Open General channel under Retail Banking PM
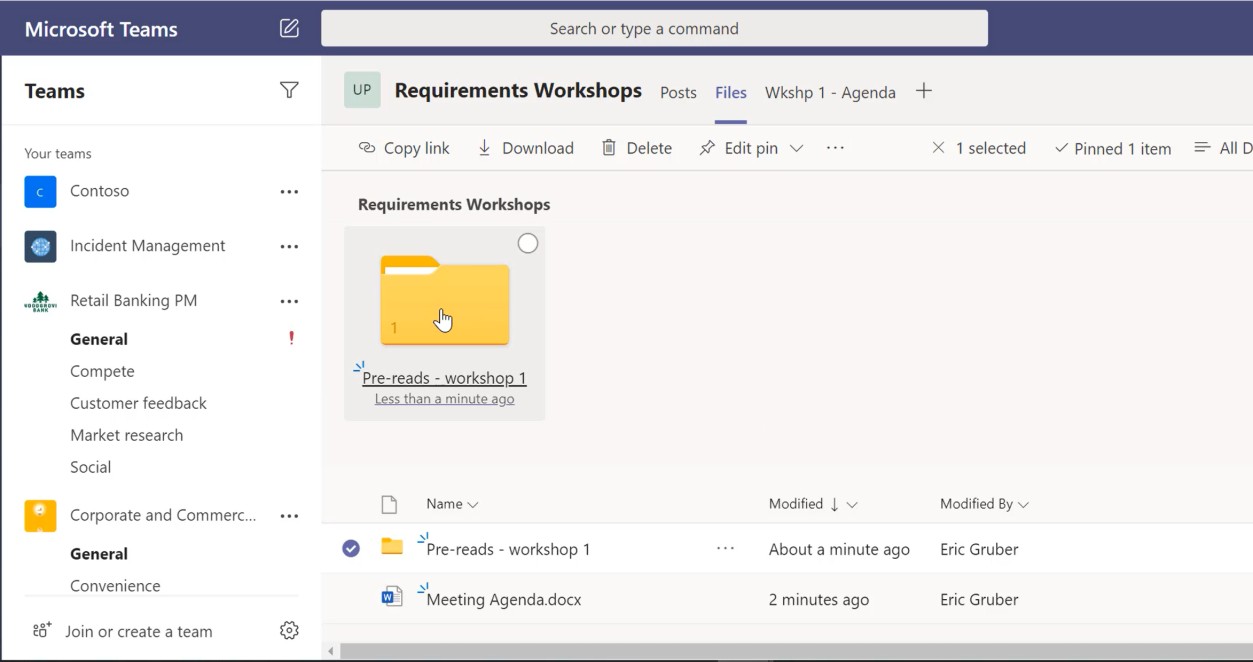The image size is (1253, 662). tap(99, 339)
